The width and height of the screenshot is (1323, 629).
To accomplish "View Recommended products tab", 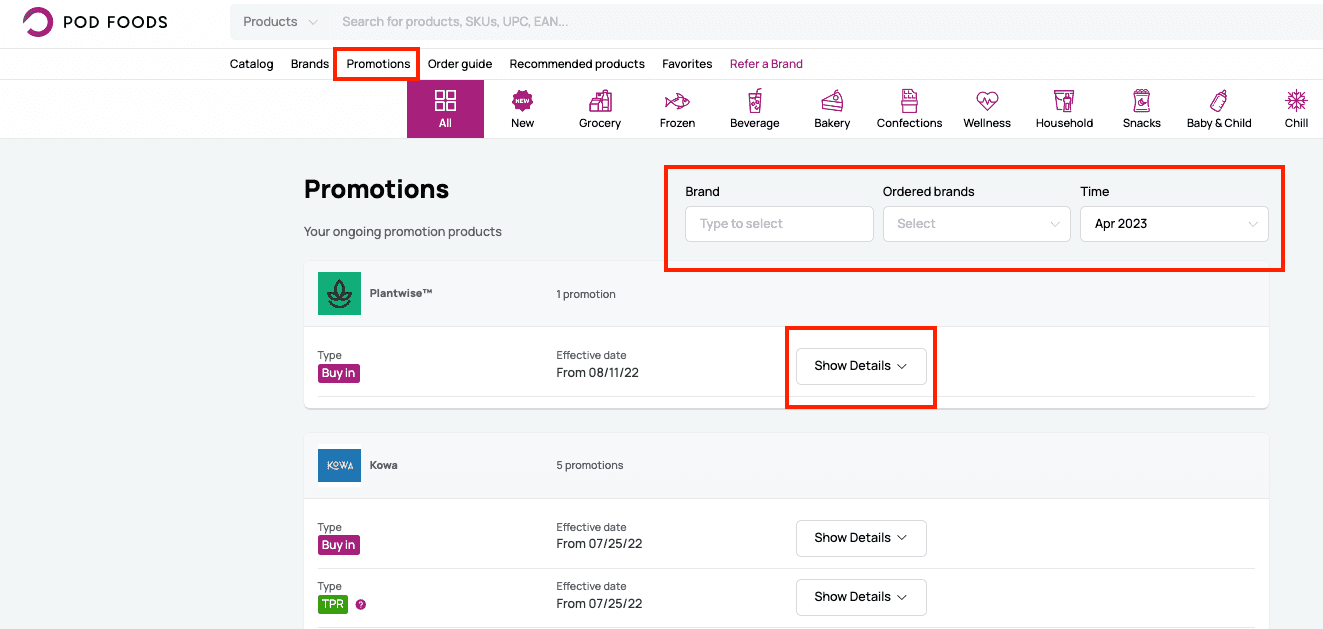I will point(577,64).
